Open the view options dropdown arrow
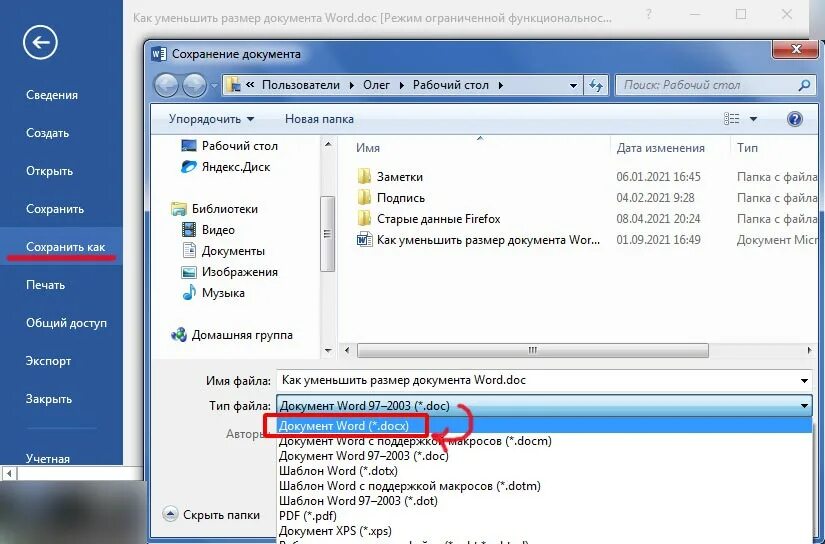 tap(753, 119)
